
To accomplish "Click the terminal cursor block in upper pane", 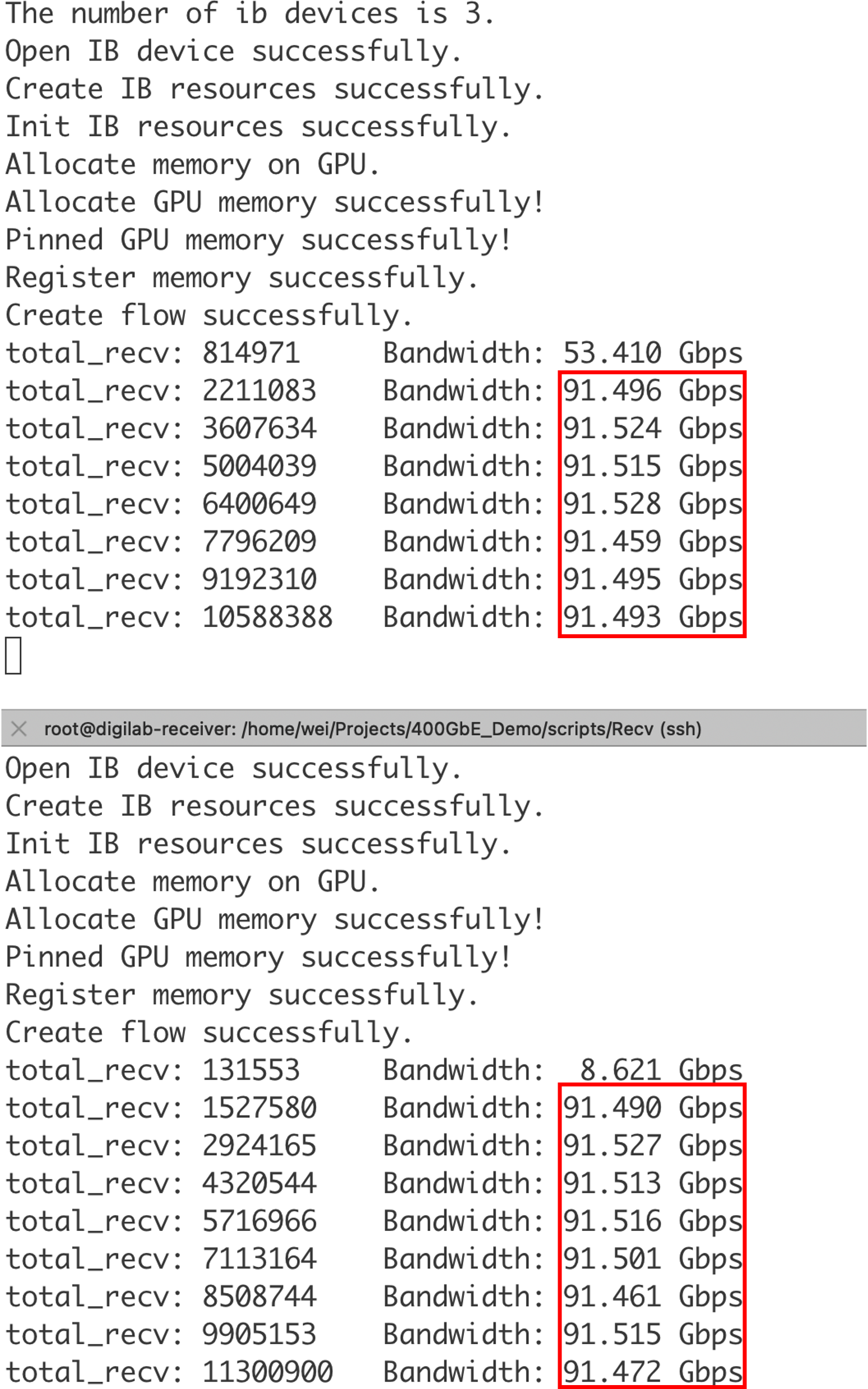I will (x=13, y=656).
